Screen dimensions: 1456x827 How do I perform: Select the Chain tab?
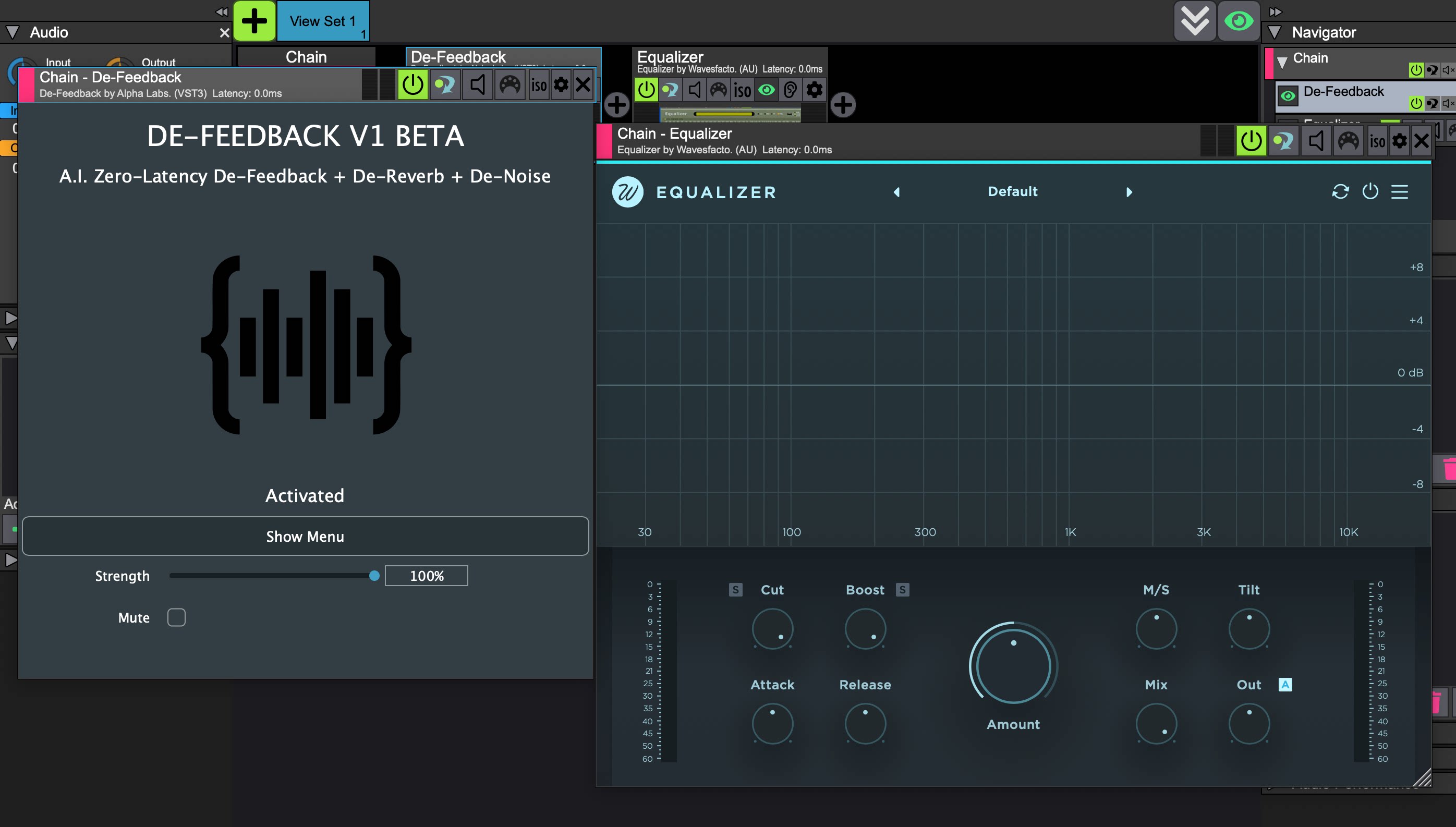click(306, 57)
